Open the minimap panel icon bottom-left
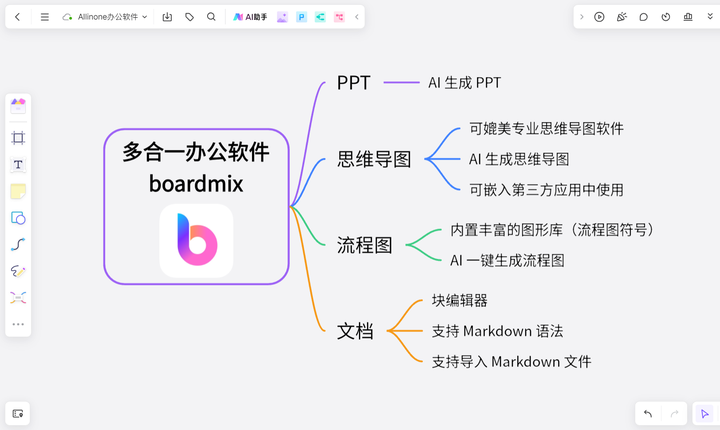Screen dimensions: 720x430 pos(17,413)
